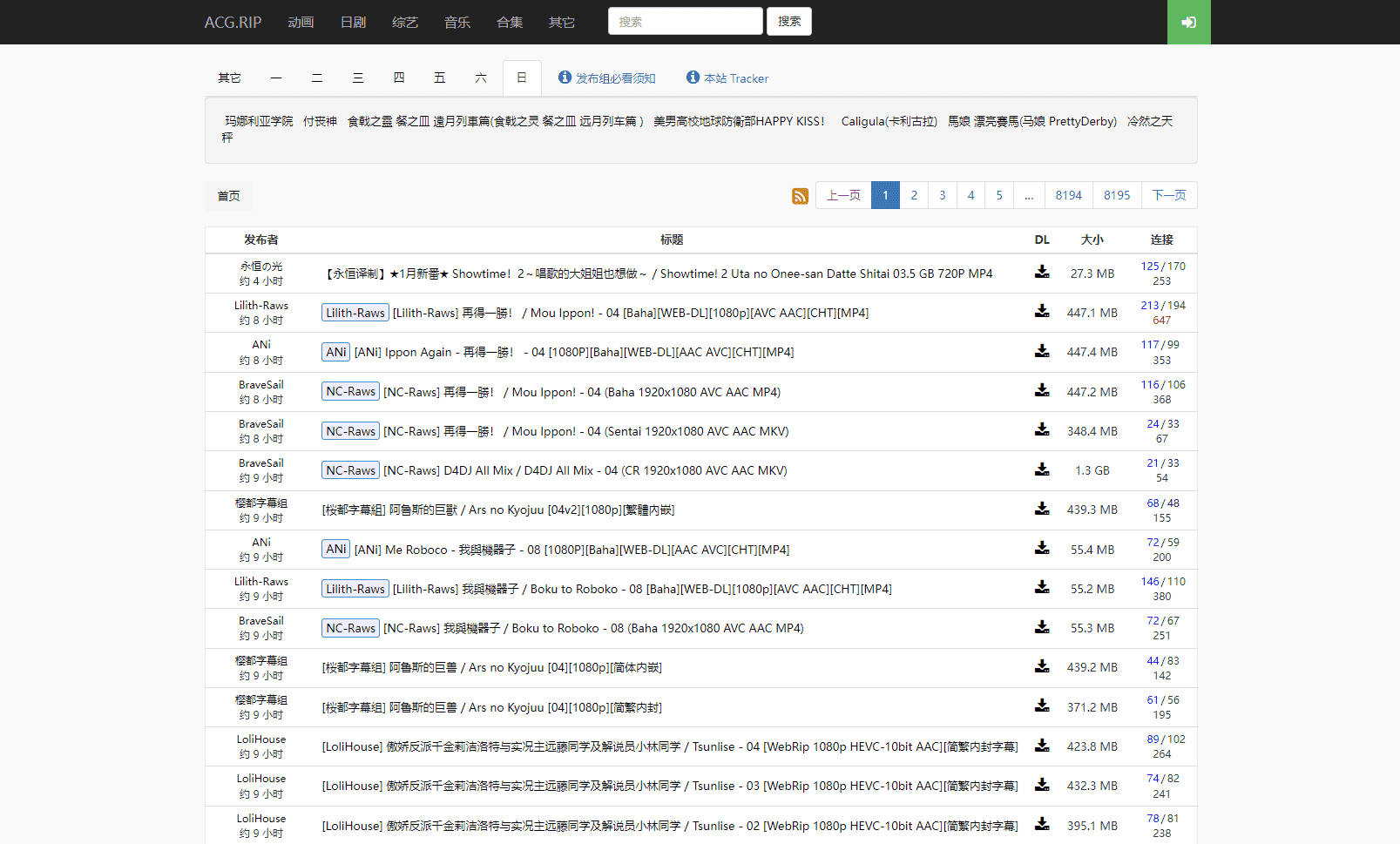
Task: Go to 下一页 next page
Action: 1169,195
